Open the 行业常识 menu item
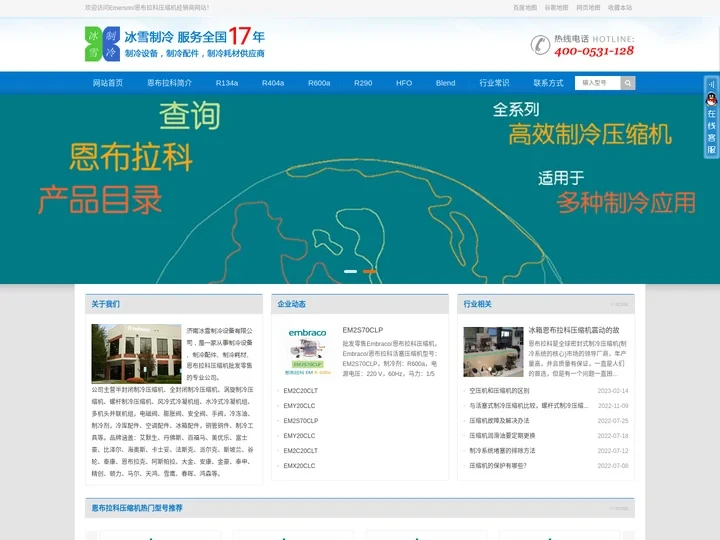This screenshot has width=720, height=540. click(495, 83)
